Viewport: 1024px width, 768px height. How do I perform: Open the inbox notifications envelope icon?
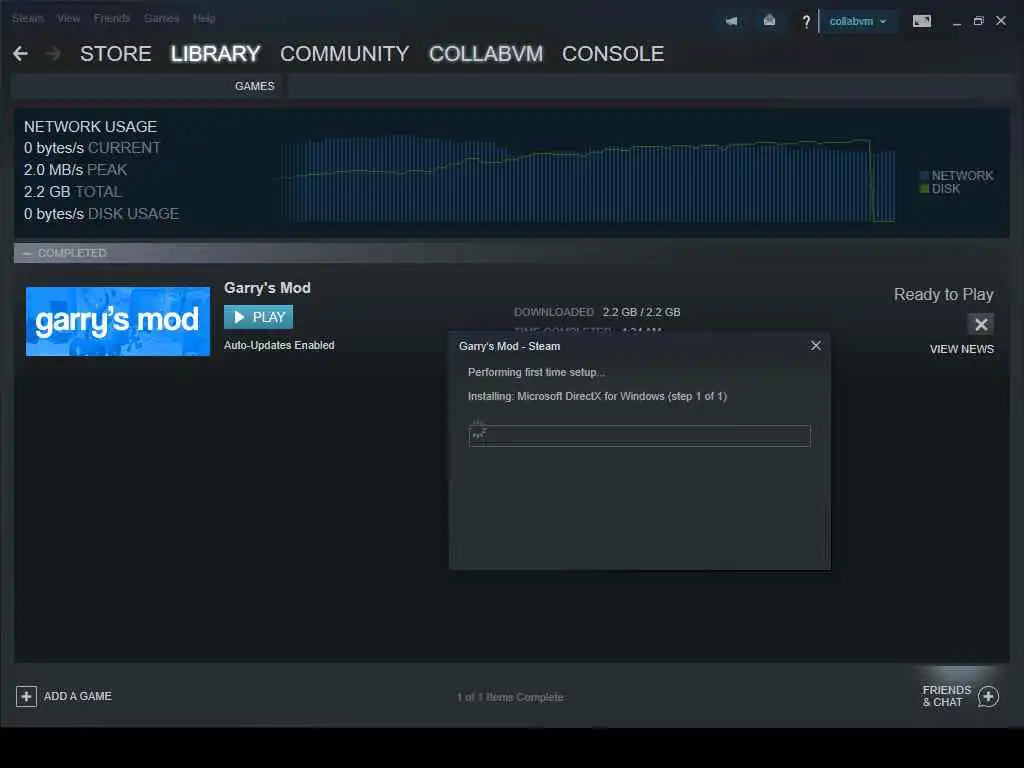769,21
